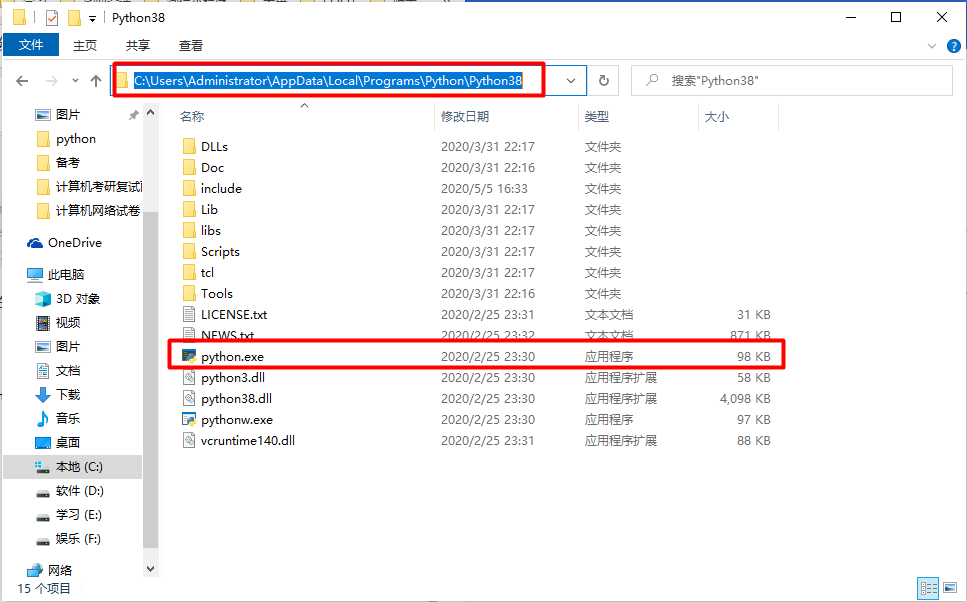Select the 本地 (C:) drive

79,467
